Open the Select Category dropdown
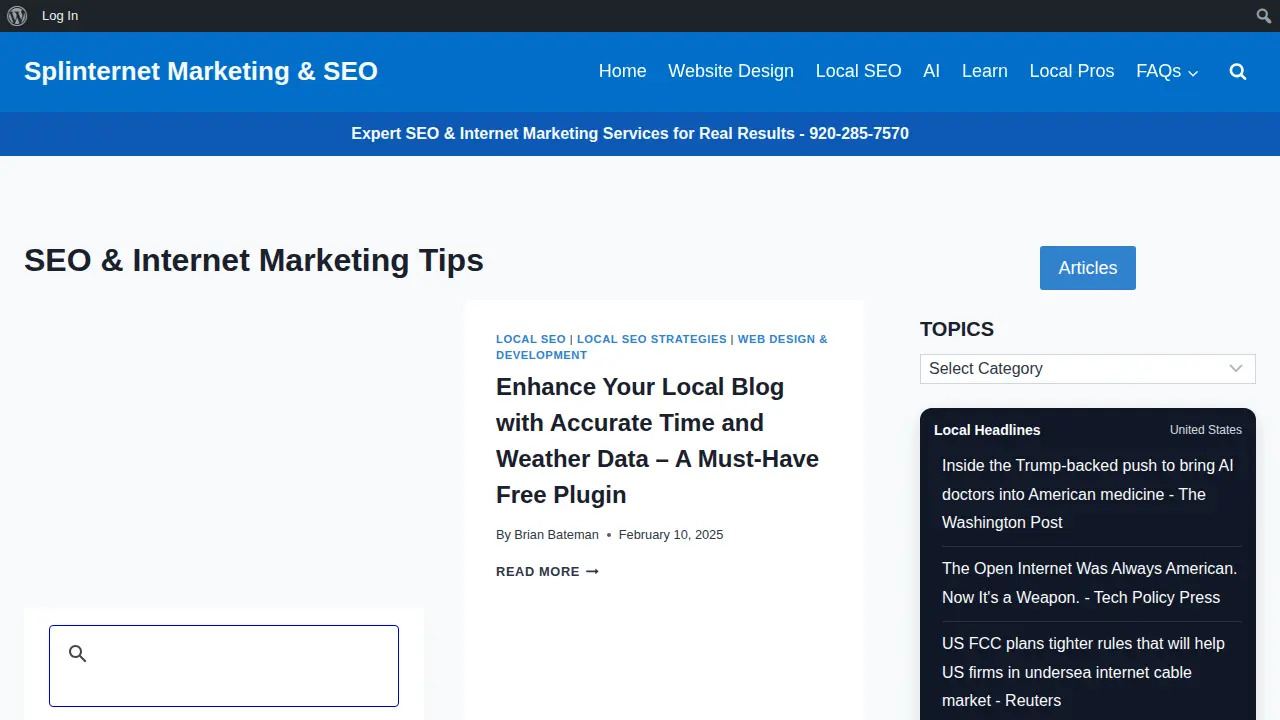This screenshot has height=720, width=1280. pos(1088,369)
